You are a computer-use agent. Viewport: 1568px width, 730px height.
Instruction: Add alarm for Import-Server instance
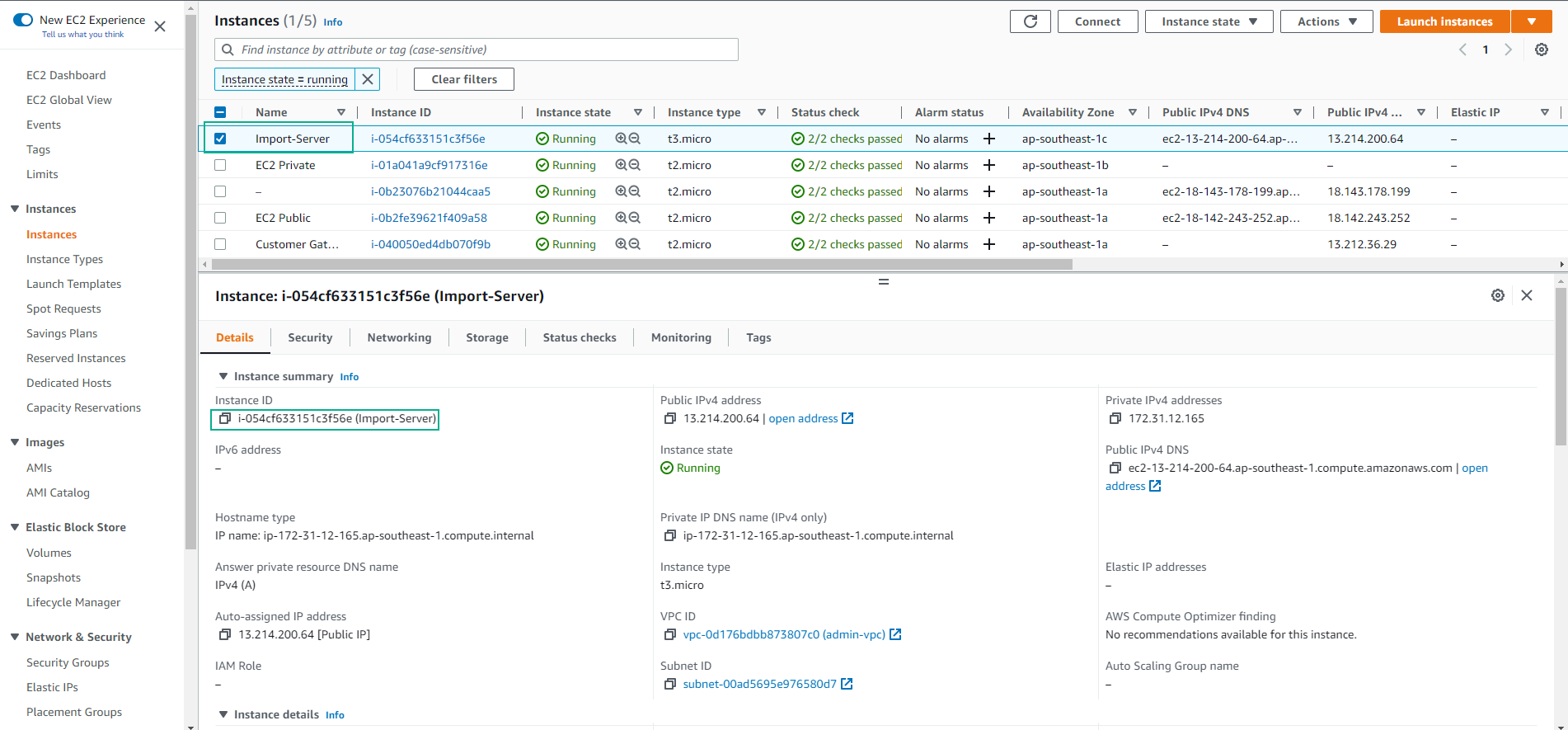click(989, 139)
